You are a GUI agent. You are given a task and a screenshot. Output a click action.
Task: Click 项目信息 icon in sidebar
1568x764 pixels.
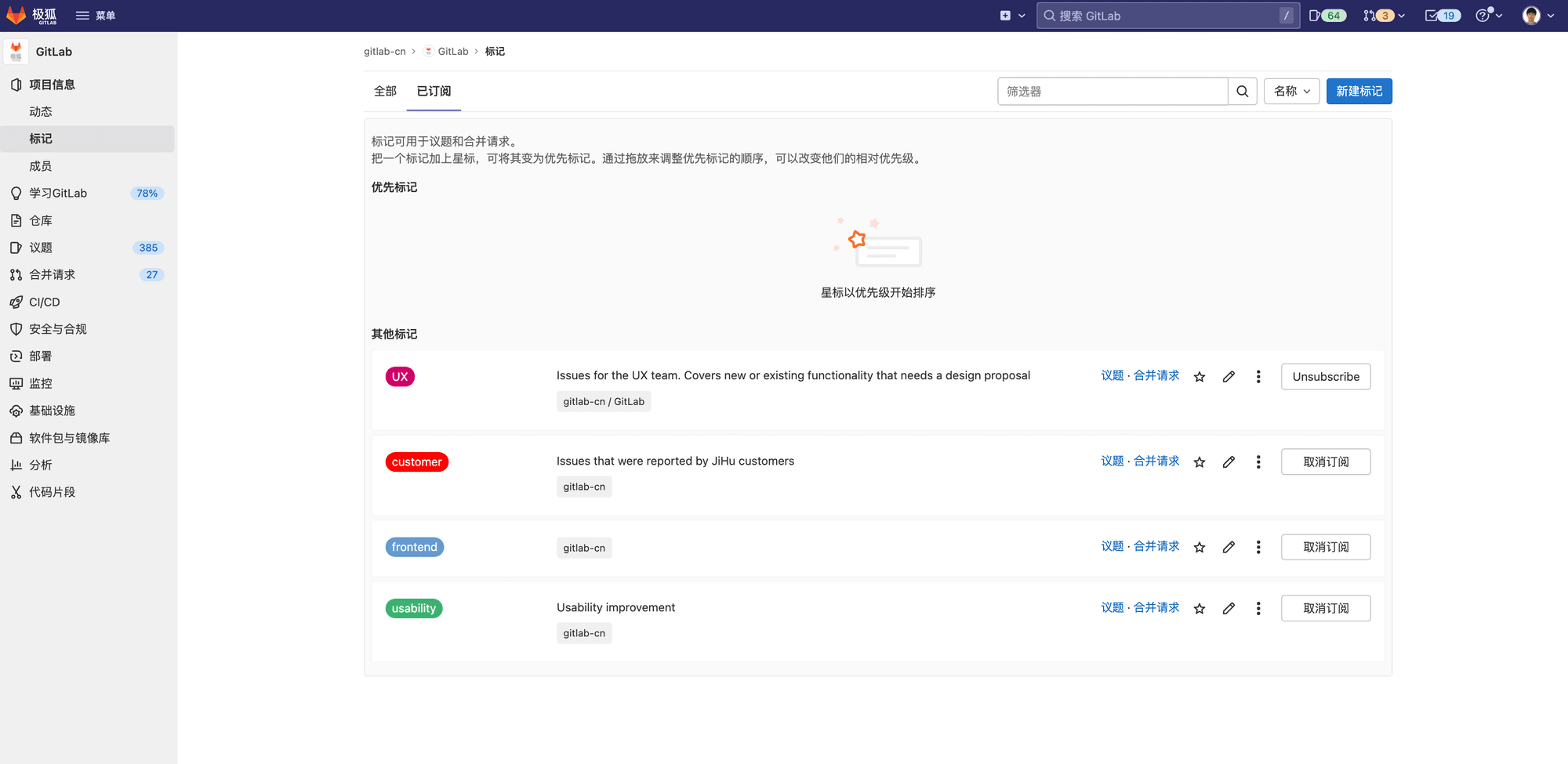(x=16, y=85)
